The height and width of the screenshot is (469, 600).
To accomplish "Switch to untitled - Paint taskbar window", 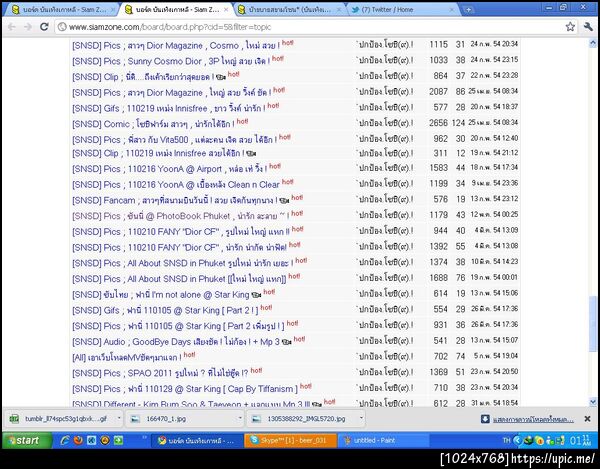I will coord(383,440).
